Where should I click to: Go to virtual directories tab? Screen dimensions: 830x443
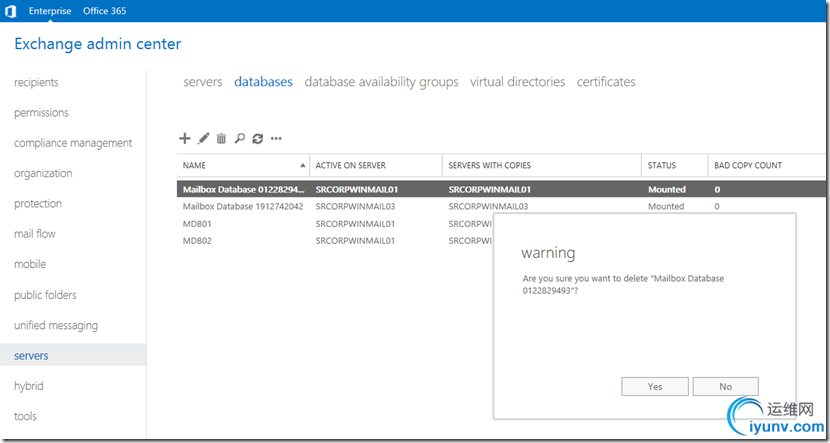point(518,82)
